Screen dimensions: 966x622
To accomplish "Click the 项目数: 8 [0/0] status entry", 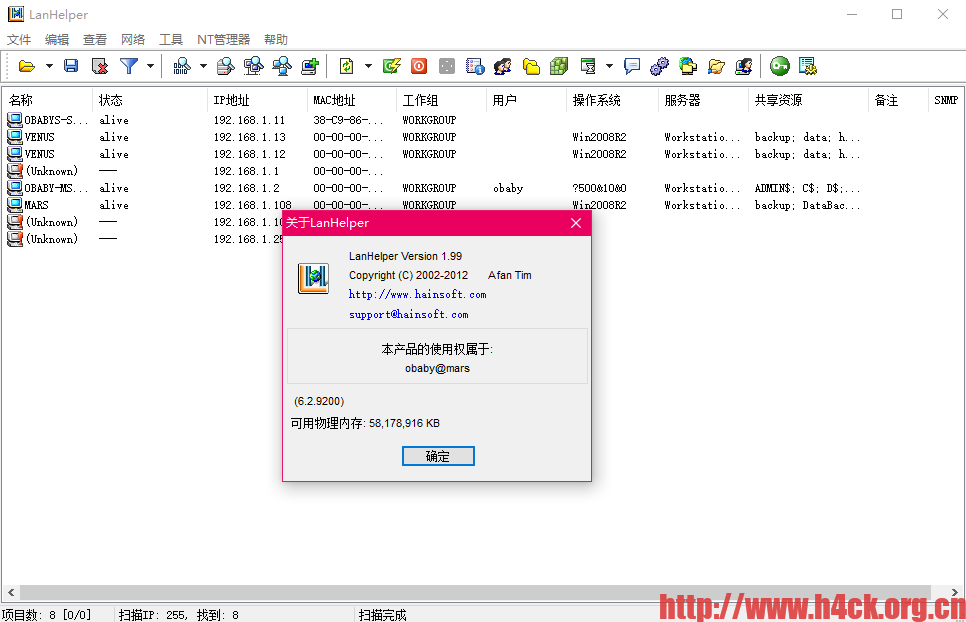I will pos(46,615).
